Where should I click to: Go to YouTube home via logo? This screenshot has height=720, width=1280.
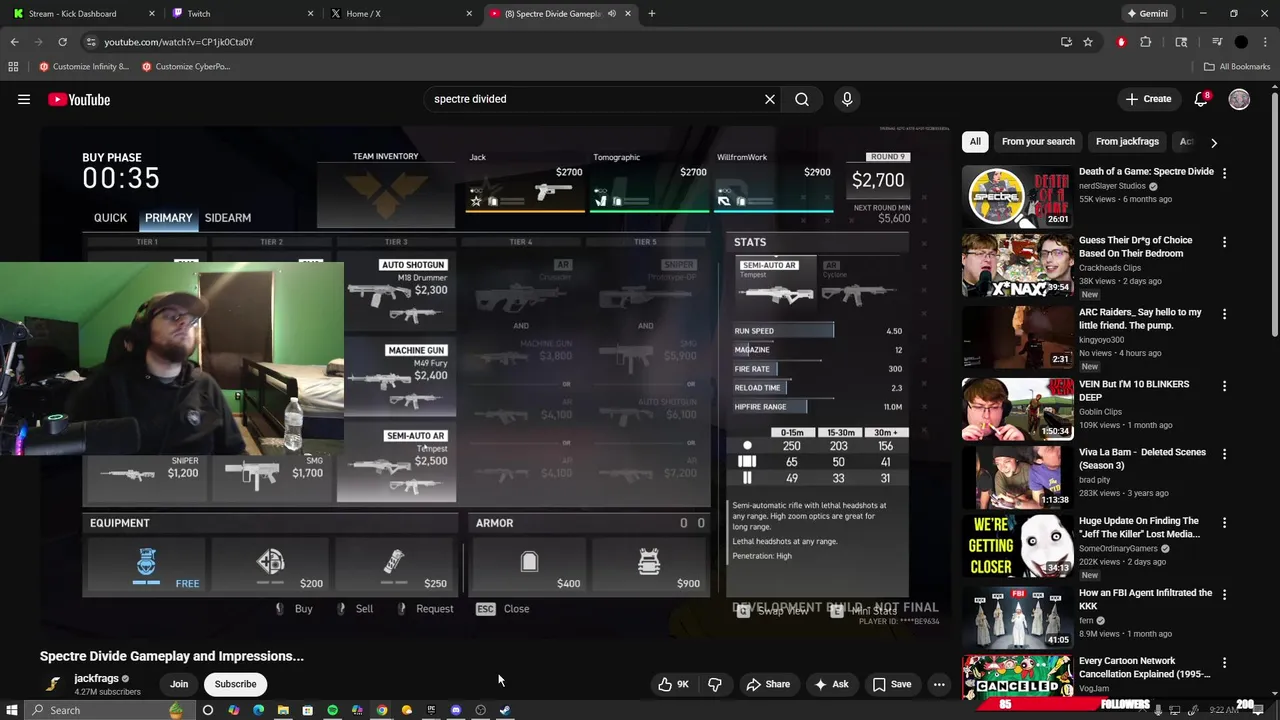pos(79,99)
